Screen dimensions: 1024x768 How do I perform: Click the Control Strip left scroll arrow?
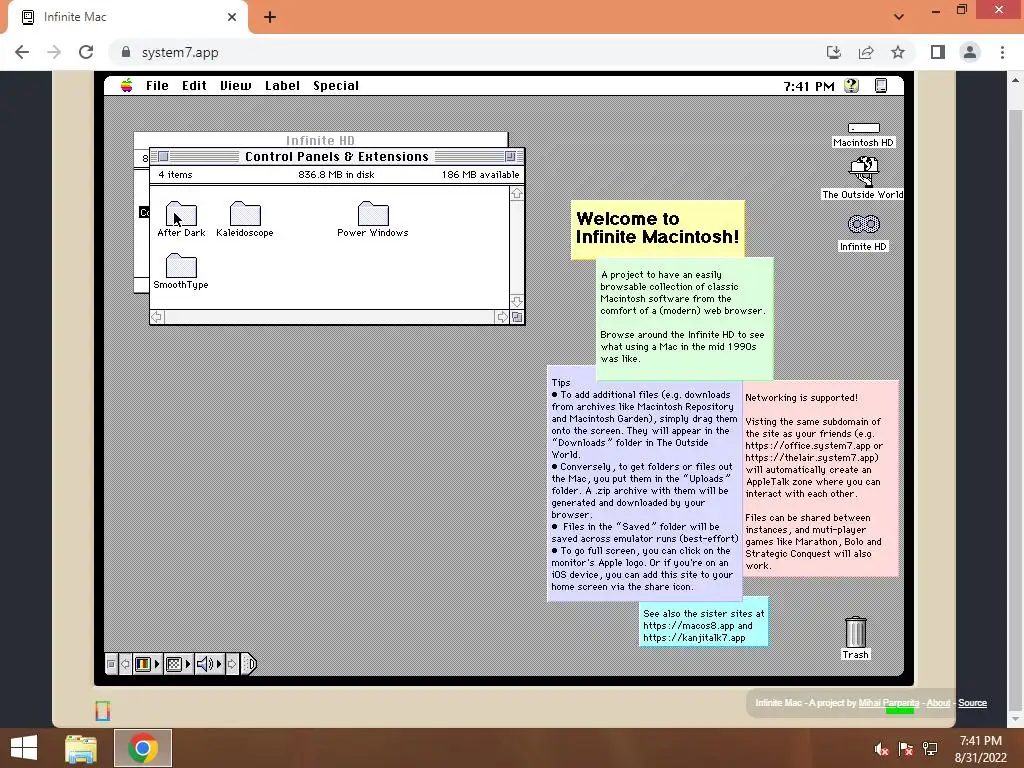[125, 664]
